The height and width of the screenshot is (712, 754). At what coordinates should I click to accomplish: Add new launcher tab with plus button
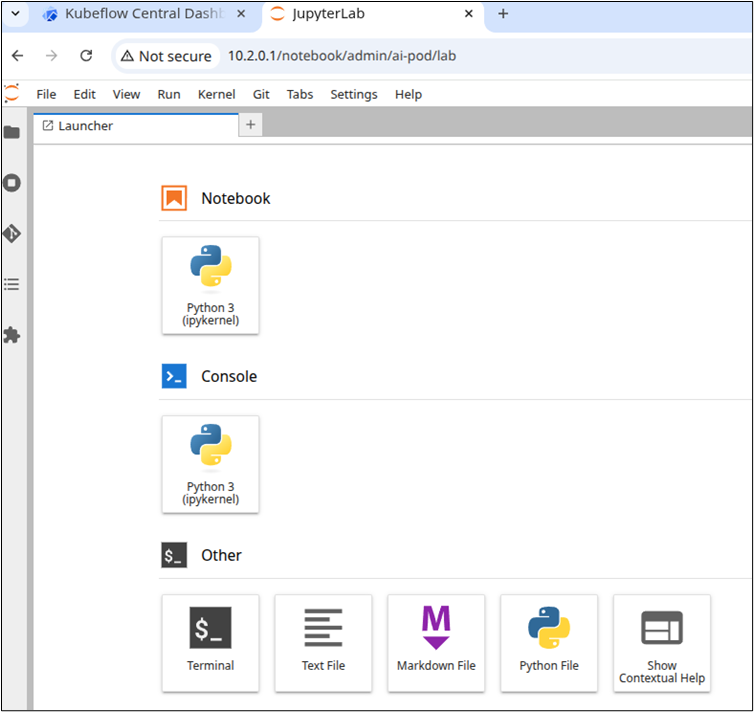pos(251,125)
